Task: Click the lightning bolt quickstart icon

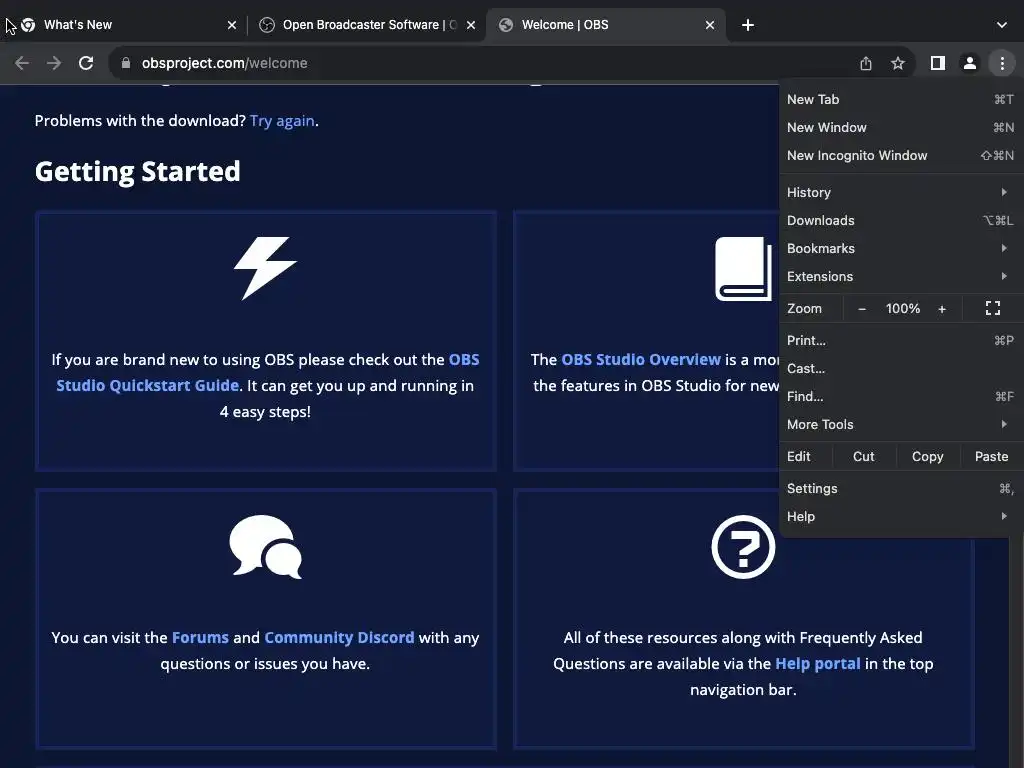Action: point(265,268)
